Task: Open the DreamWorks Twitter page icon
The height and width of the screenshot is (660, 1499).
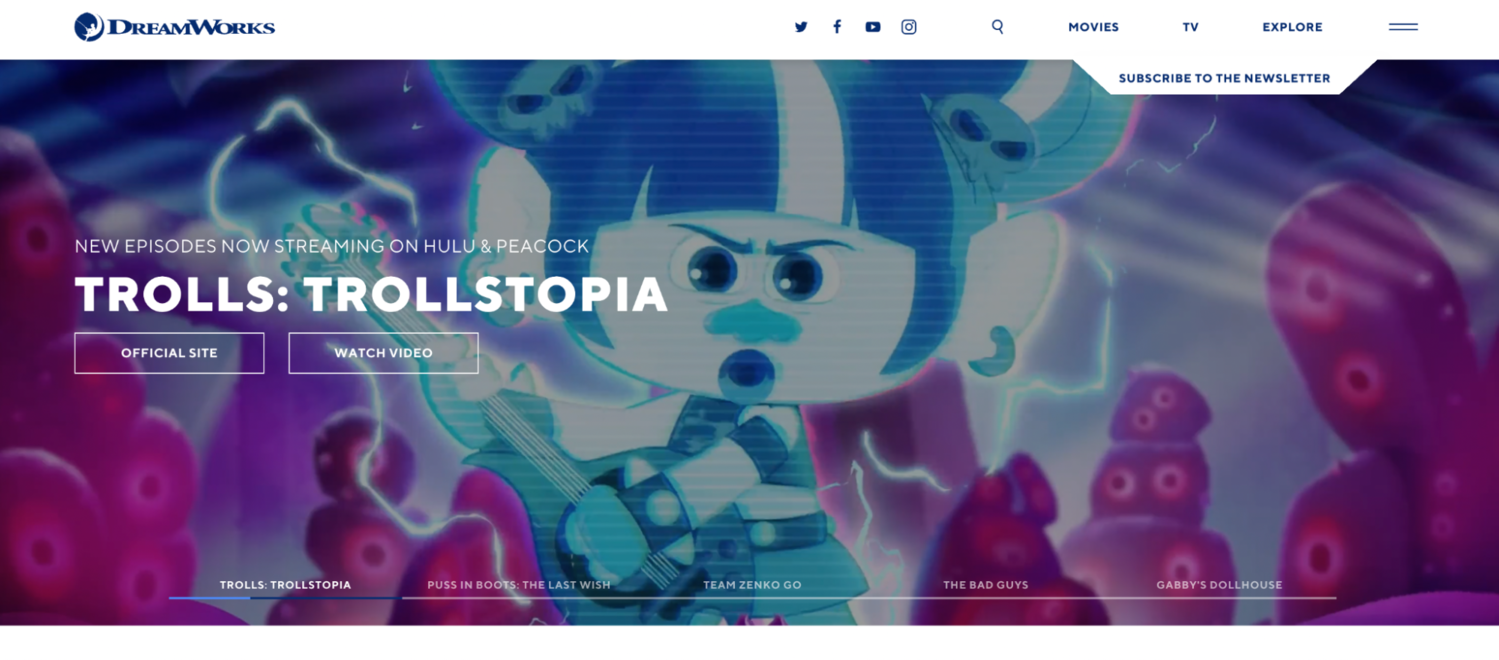Action: [801, 27]
